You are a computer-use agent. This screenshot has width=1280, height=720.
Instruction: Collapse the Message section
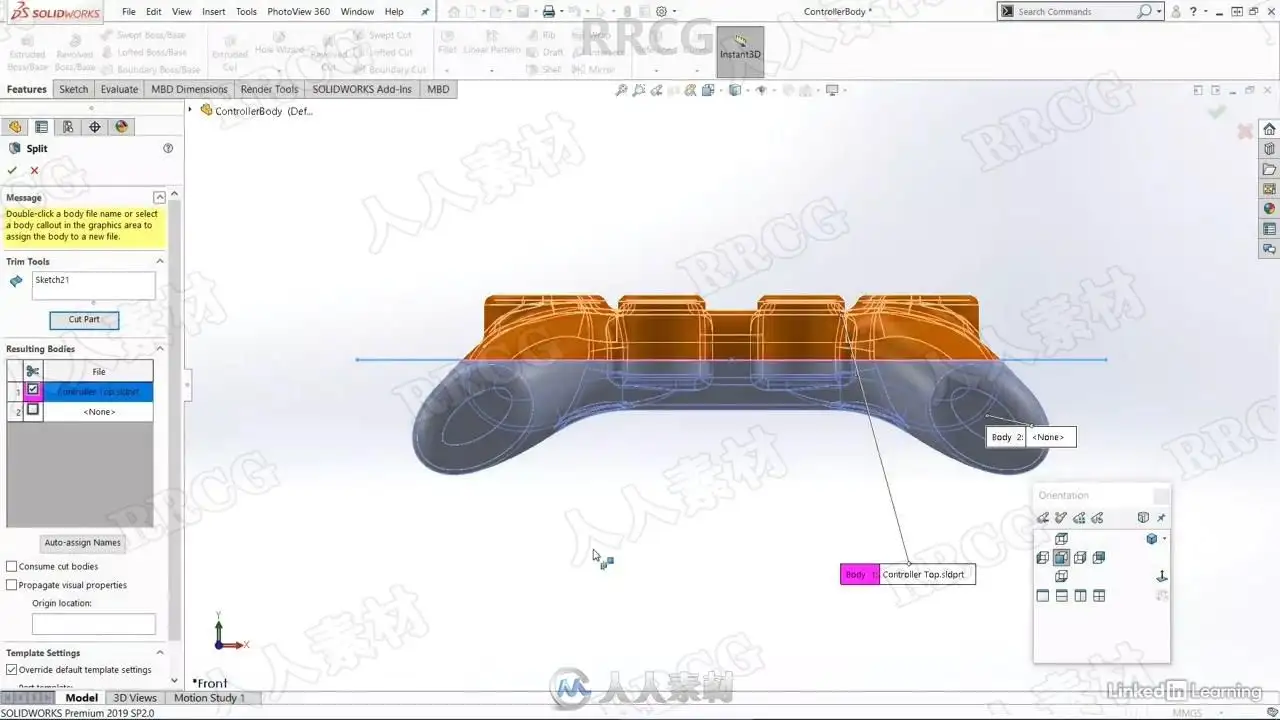pos(159,198)
